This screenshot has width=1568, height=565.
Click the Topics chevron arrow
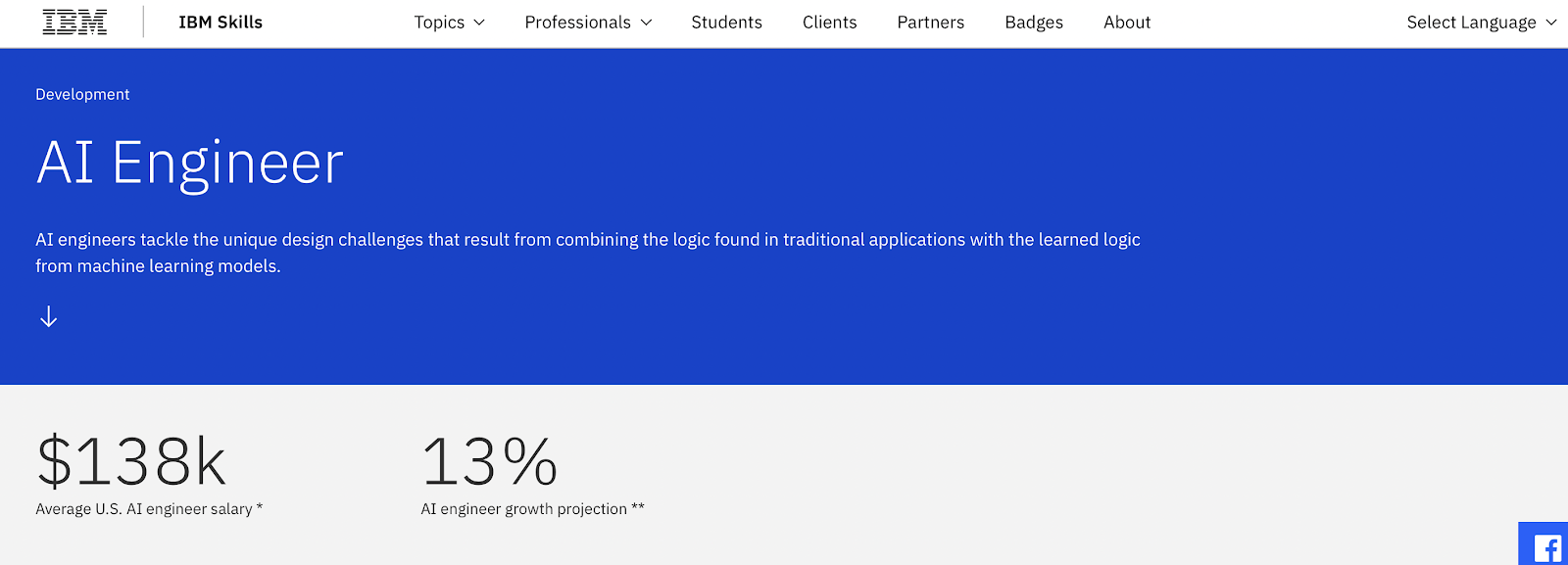tap(479, 23)
